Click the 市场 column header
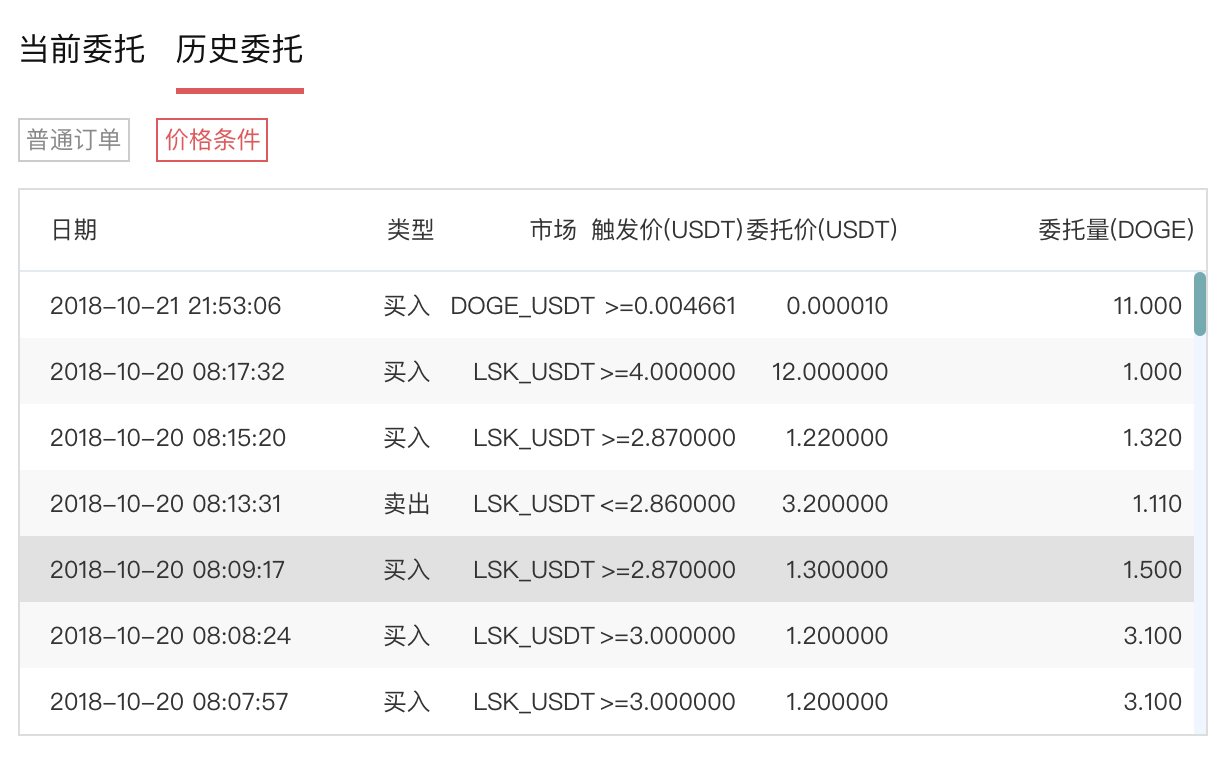Screen dimensions: 1220x762 [x=553, y=230]
